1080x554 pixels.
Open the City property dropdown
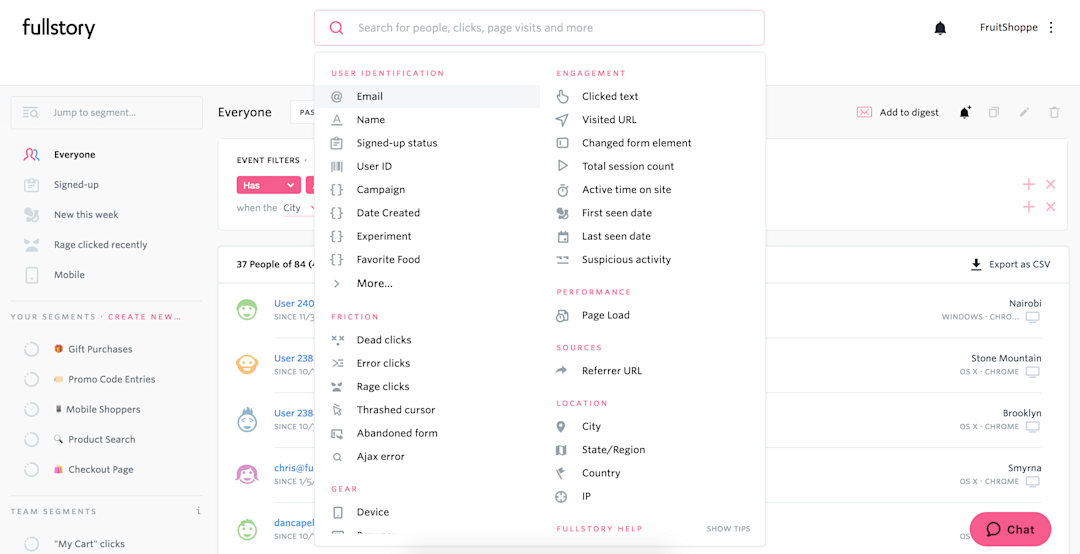coord(299,207)
